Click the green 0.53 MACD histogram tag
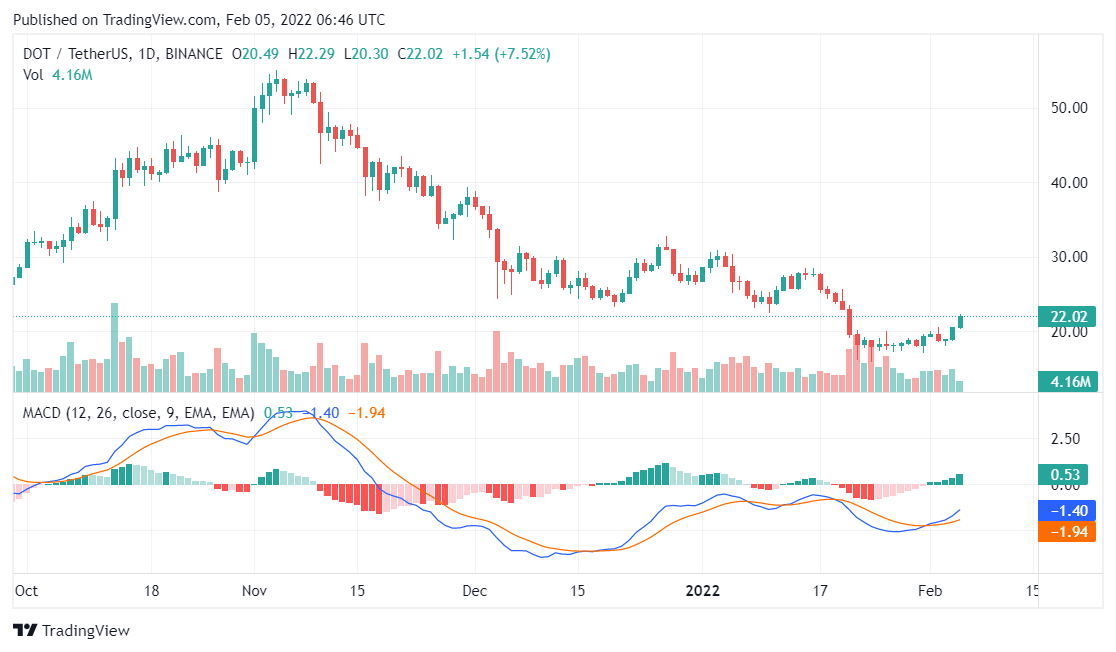 coord(1069,474)
